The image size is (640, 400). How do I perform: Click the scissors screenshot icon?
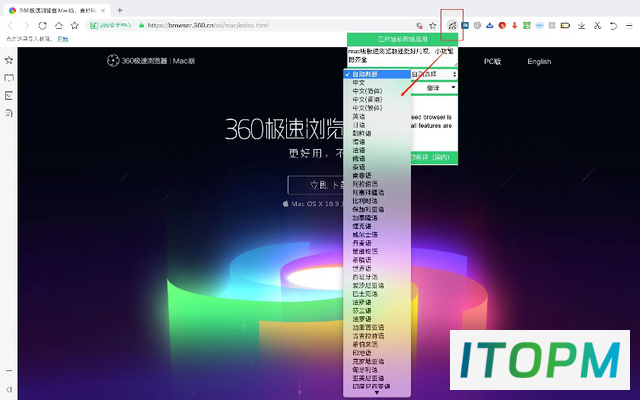[x=598, y=25]
